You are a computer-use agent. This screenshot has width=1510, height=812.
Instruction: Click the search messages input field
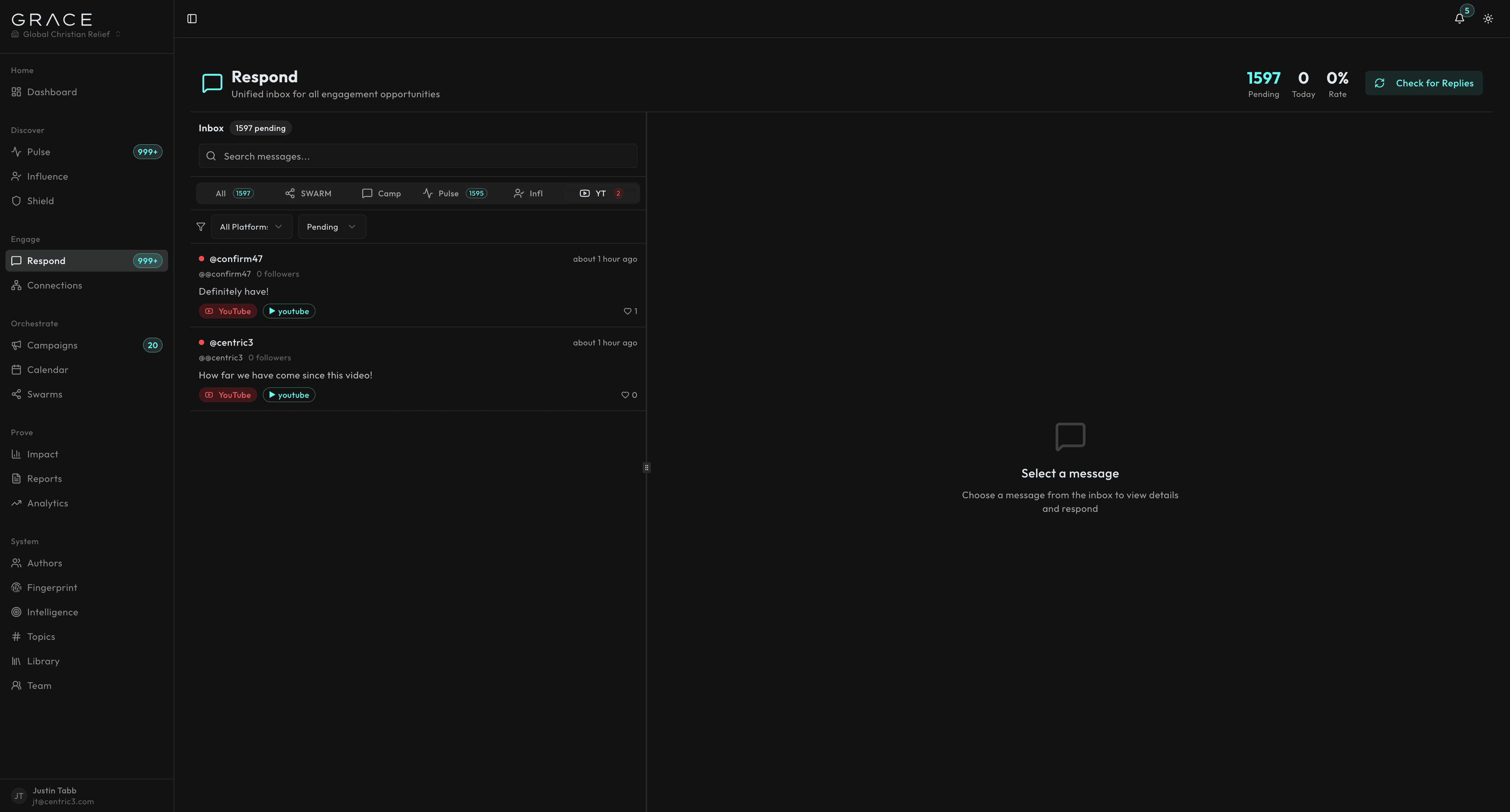click(x=417, y=156)
